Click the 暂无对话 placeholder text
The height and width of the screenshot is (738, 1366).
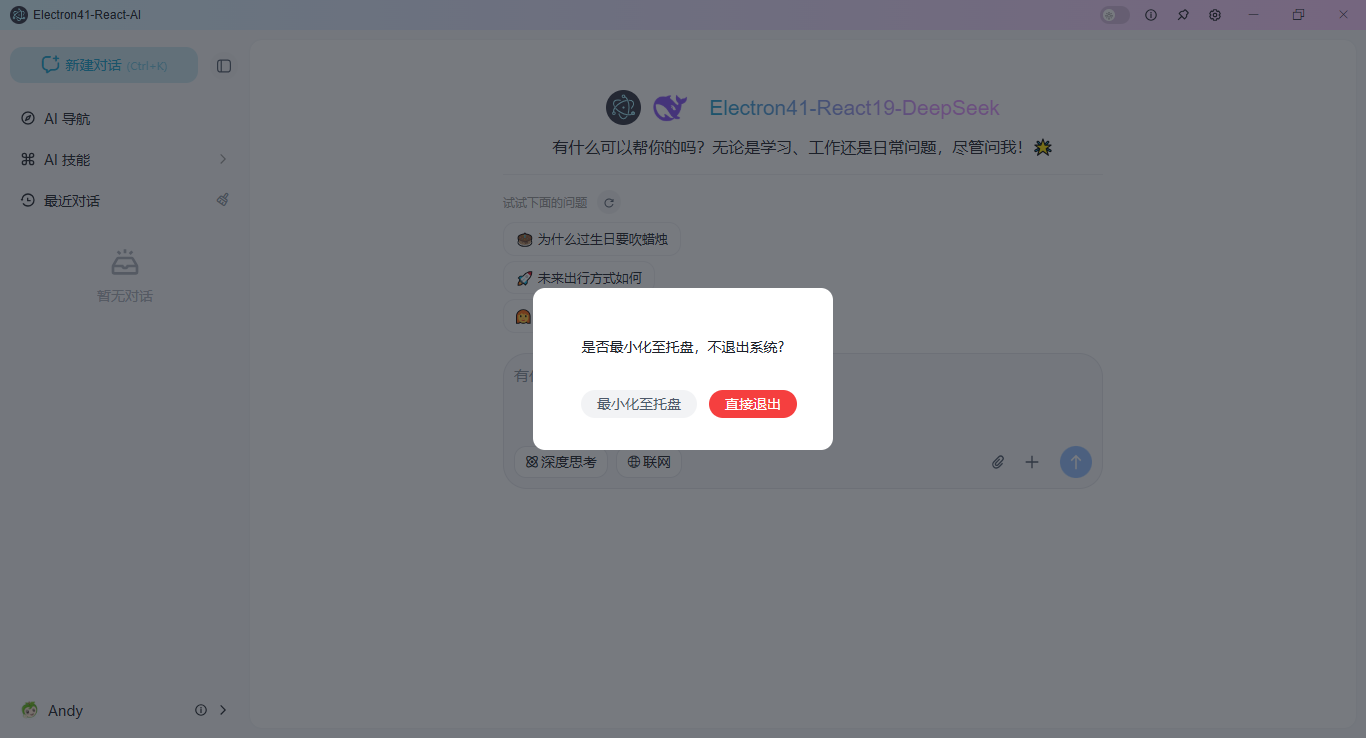click(125, 296)
